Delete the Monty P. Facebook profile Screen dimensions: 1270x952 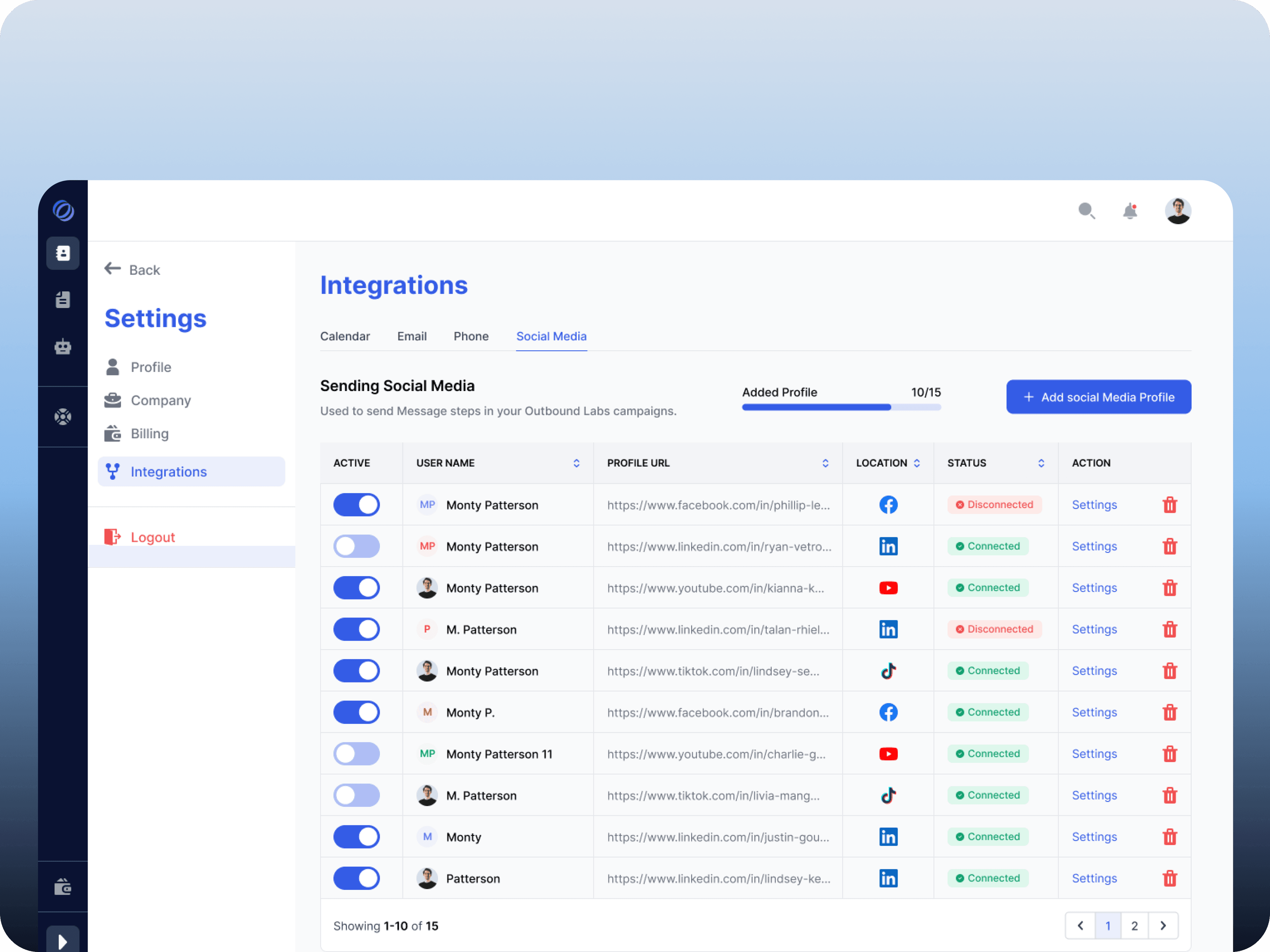coord(1169,712)
